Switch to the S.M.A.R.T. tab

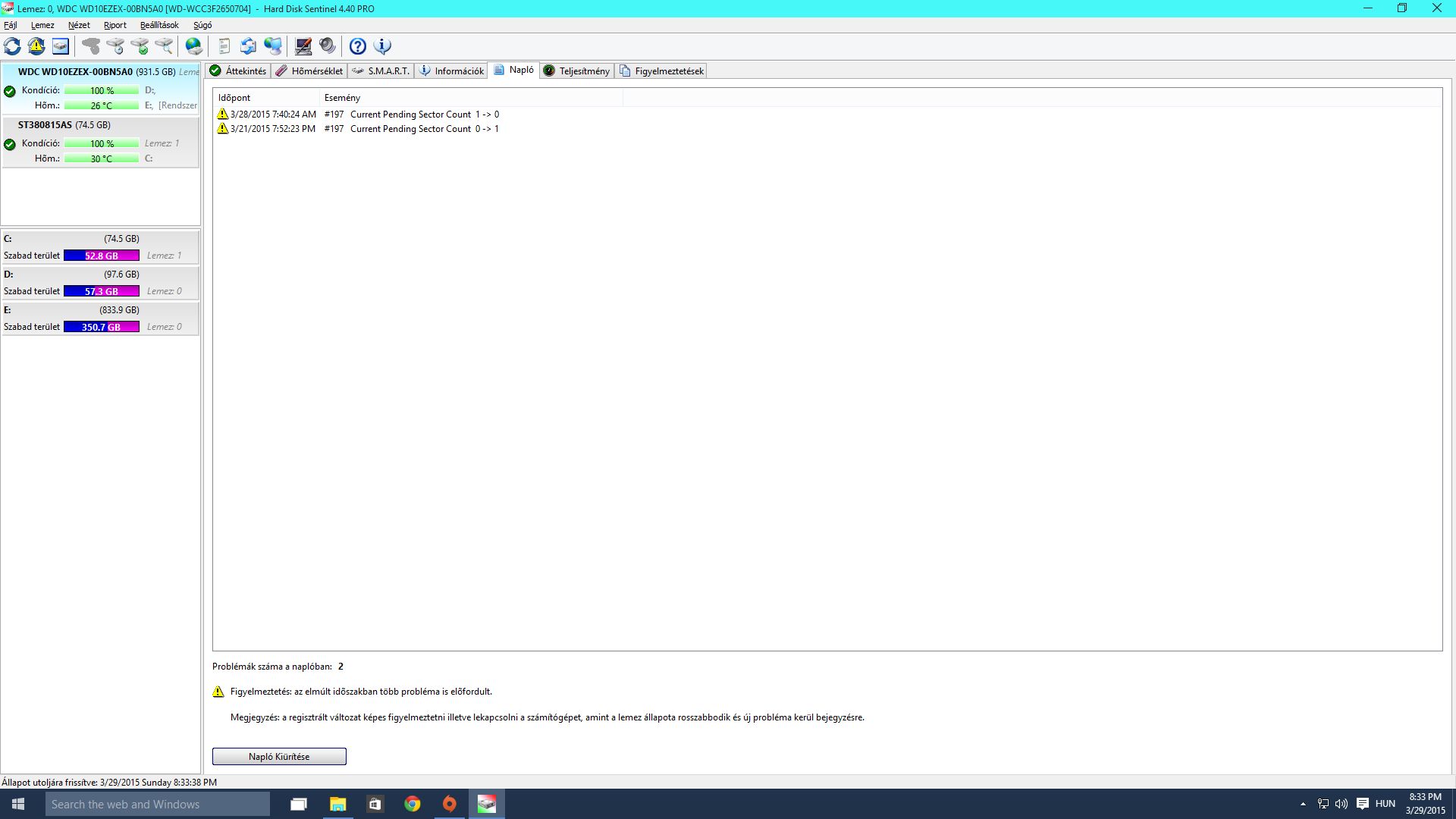[x=381, y=71]
